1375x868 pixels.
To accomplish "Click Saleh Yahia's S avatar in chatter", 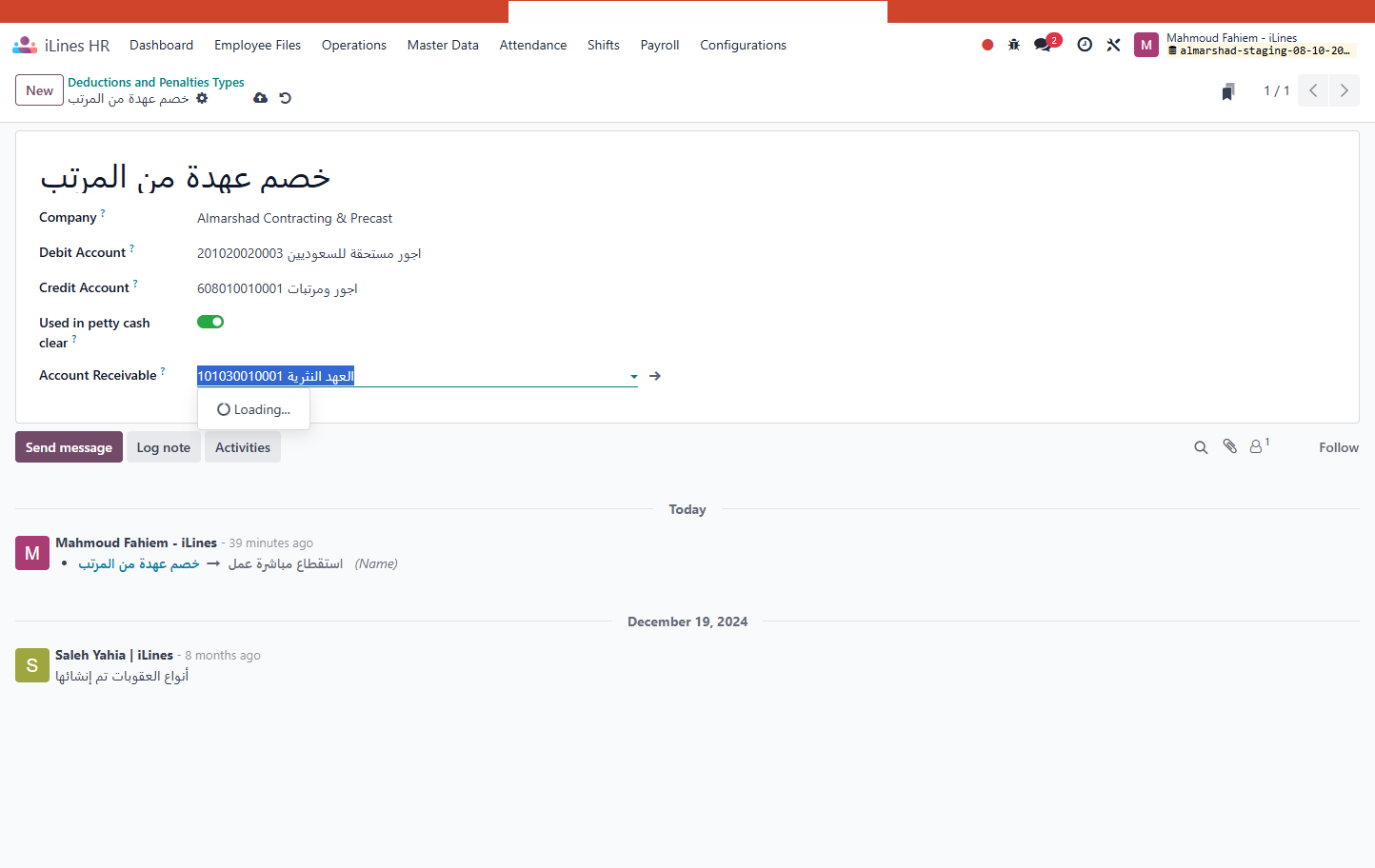I will 32,665.
